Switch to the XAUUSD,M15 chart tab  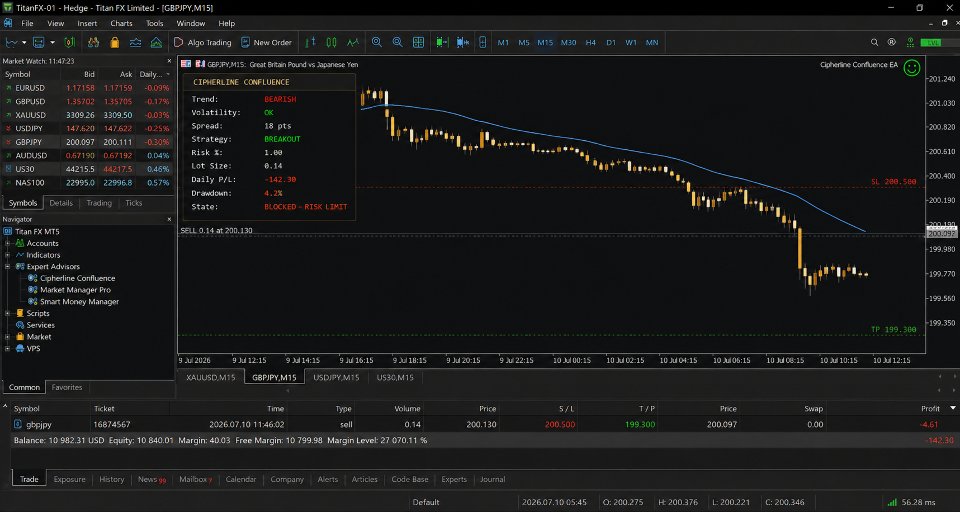211,377
